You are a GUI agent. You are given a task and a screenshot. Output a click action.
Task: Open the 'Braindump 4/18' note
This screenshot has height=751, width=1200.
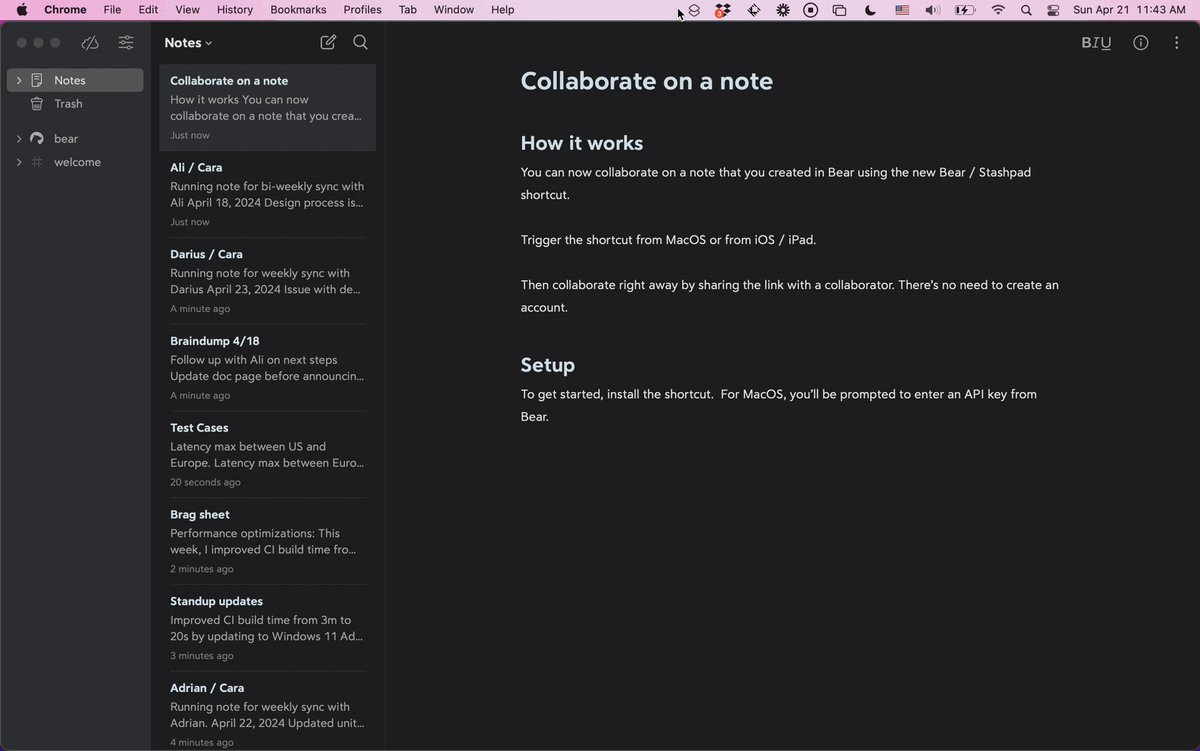click(268, 368)
